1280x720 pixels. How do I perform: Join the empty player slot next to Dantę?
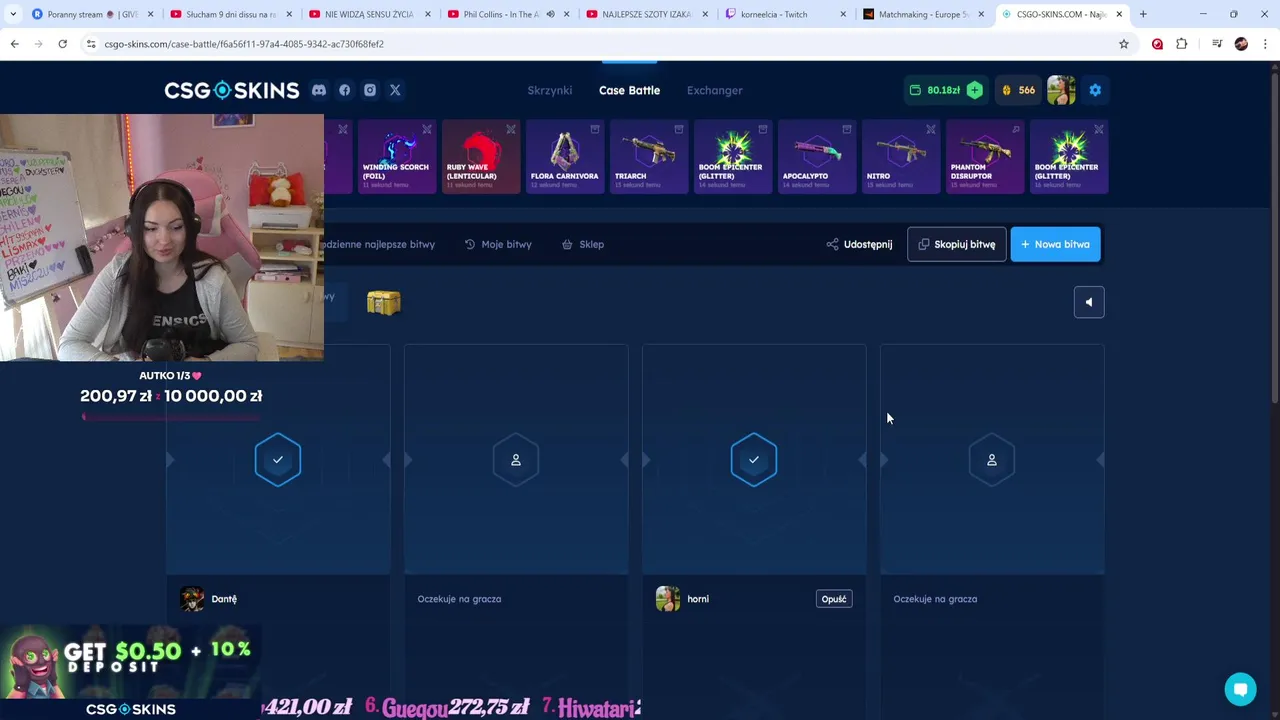pos(516,460)
